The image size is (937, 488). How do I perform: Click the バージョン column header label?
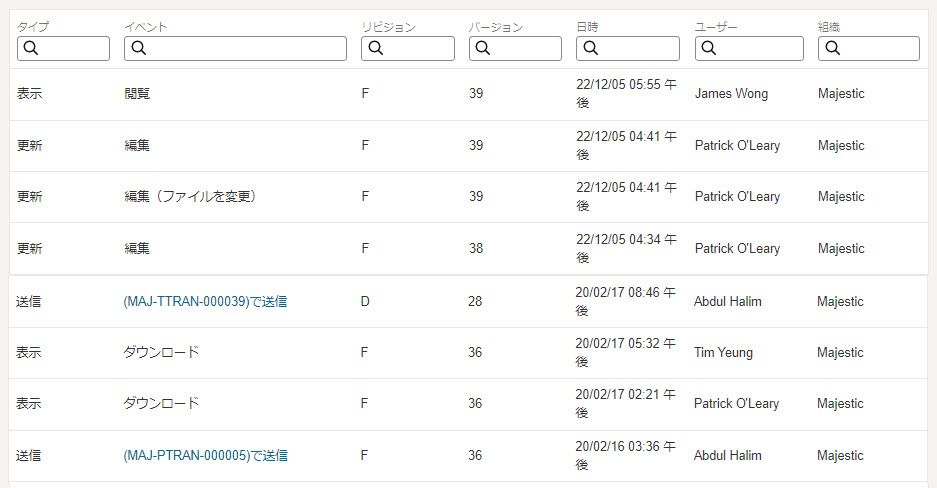(x=496, y=27)
